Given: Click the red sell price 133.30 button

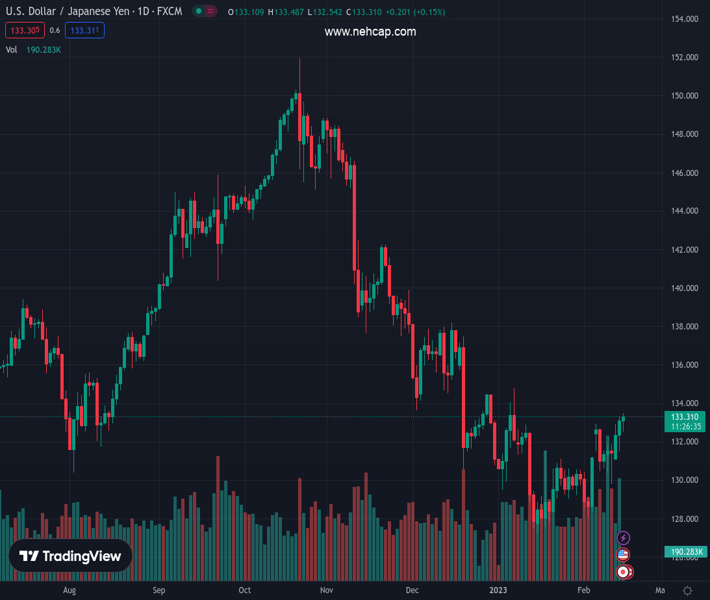Looking at the screenshot, I should pos(24,31).
